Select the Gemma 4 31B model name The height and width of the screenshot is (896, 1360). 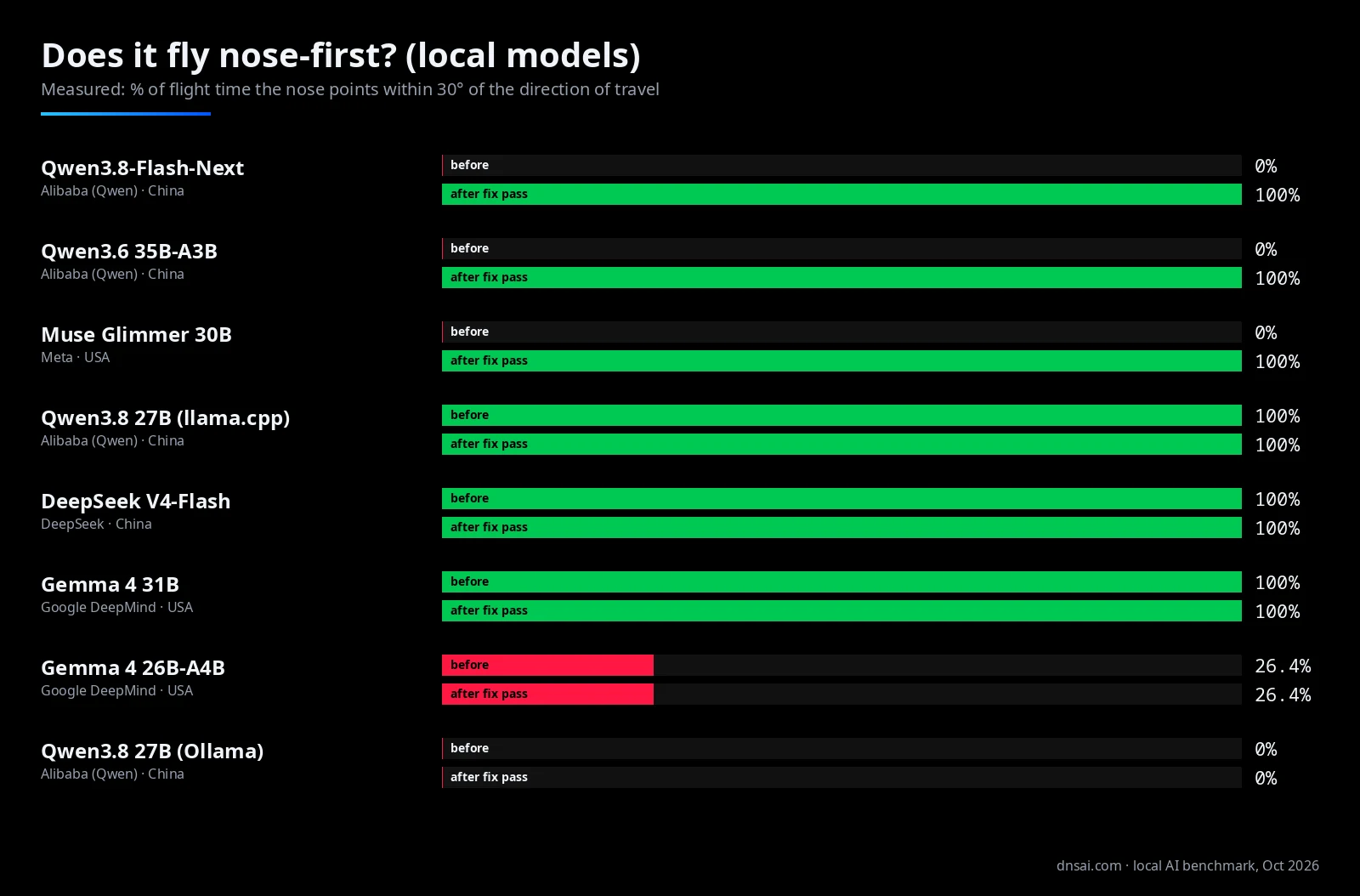(x=110, y=584)
